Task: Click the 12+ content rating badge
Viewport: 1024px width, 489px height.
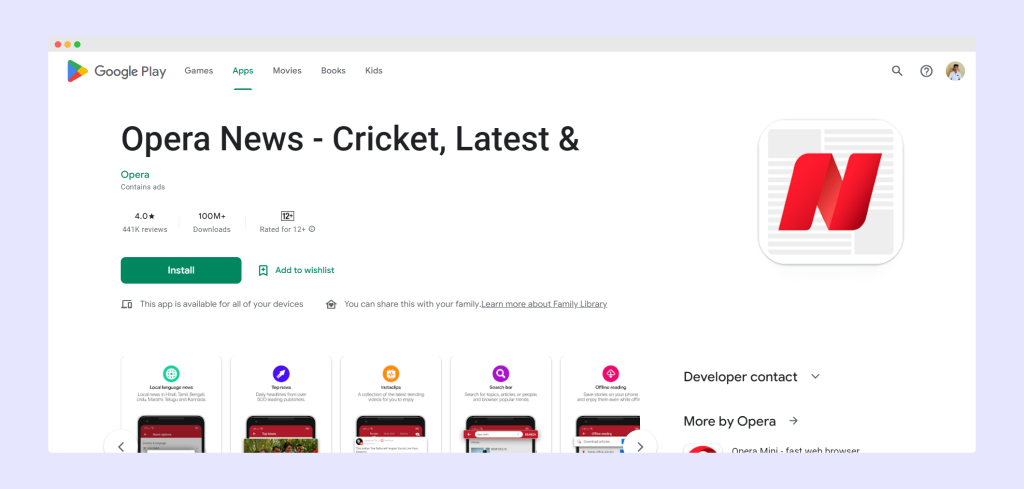Action: [287, 216]
